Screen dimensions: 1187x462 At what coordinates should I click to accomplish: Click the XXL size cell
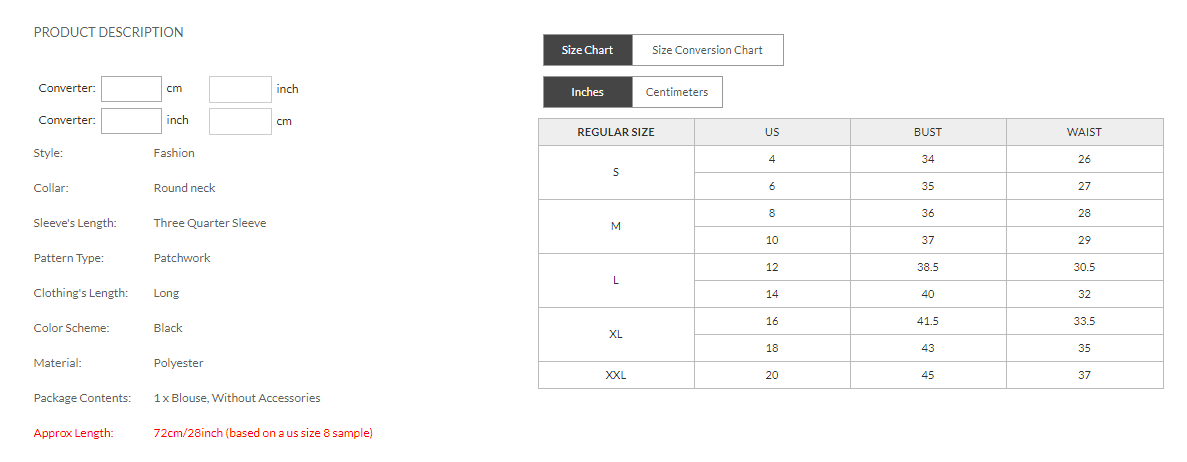pos(616,375)
